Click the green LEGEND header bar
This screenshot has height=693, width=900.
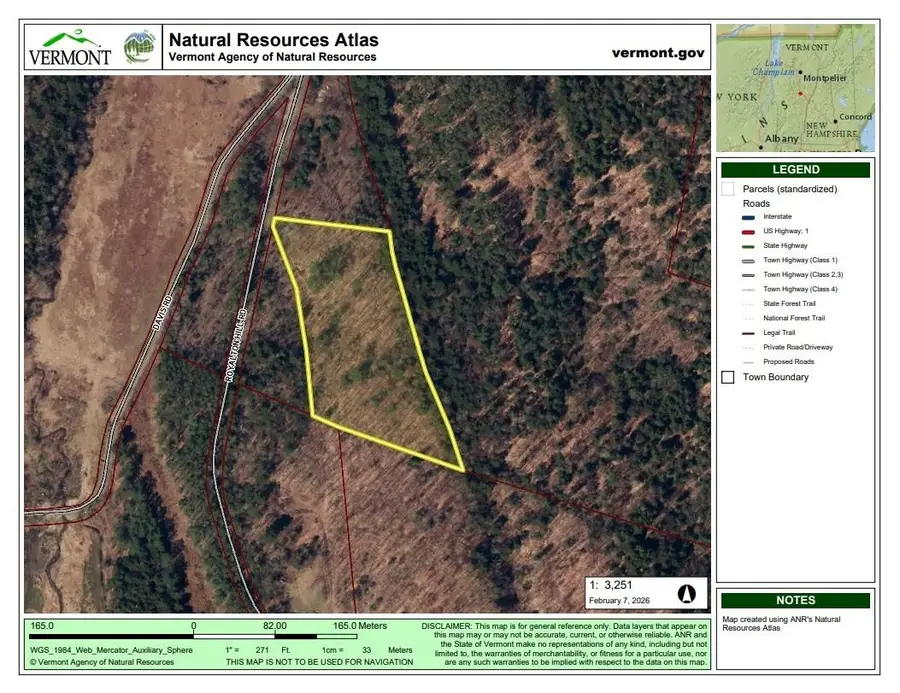[795, 170]
